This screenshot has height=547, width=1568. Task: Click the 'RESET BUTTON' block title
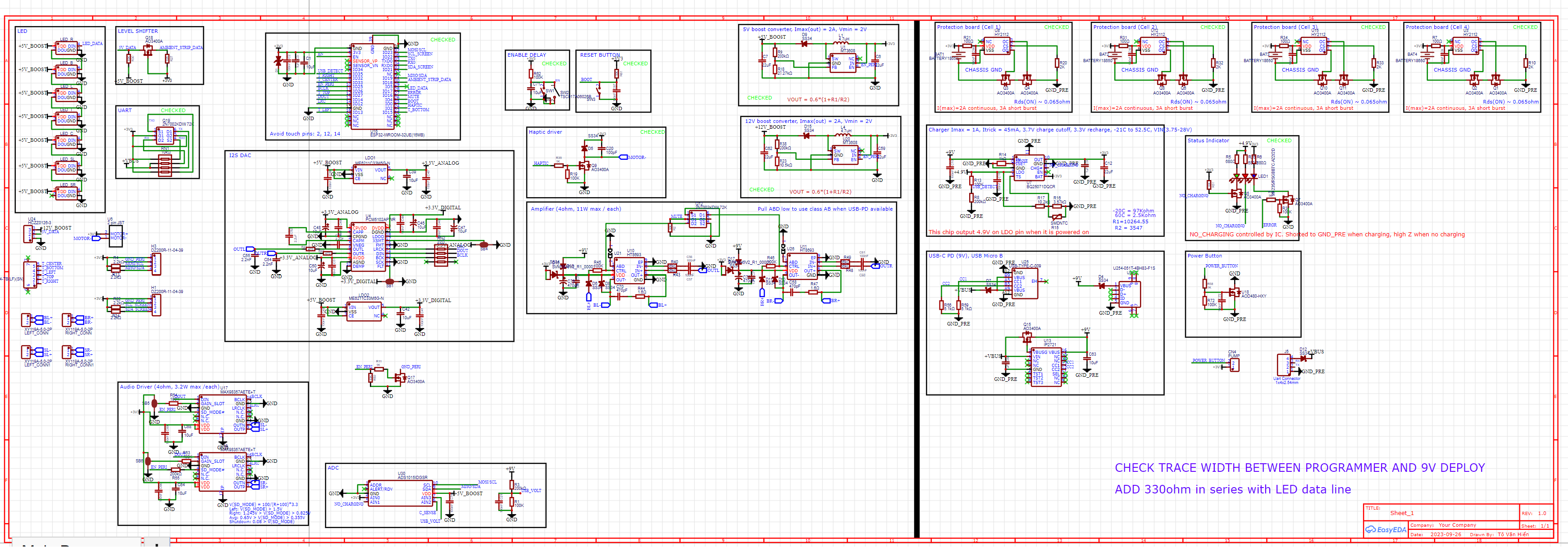click(600, 55)
